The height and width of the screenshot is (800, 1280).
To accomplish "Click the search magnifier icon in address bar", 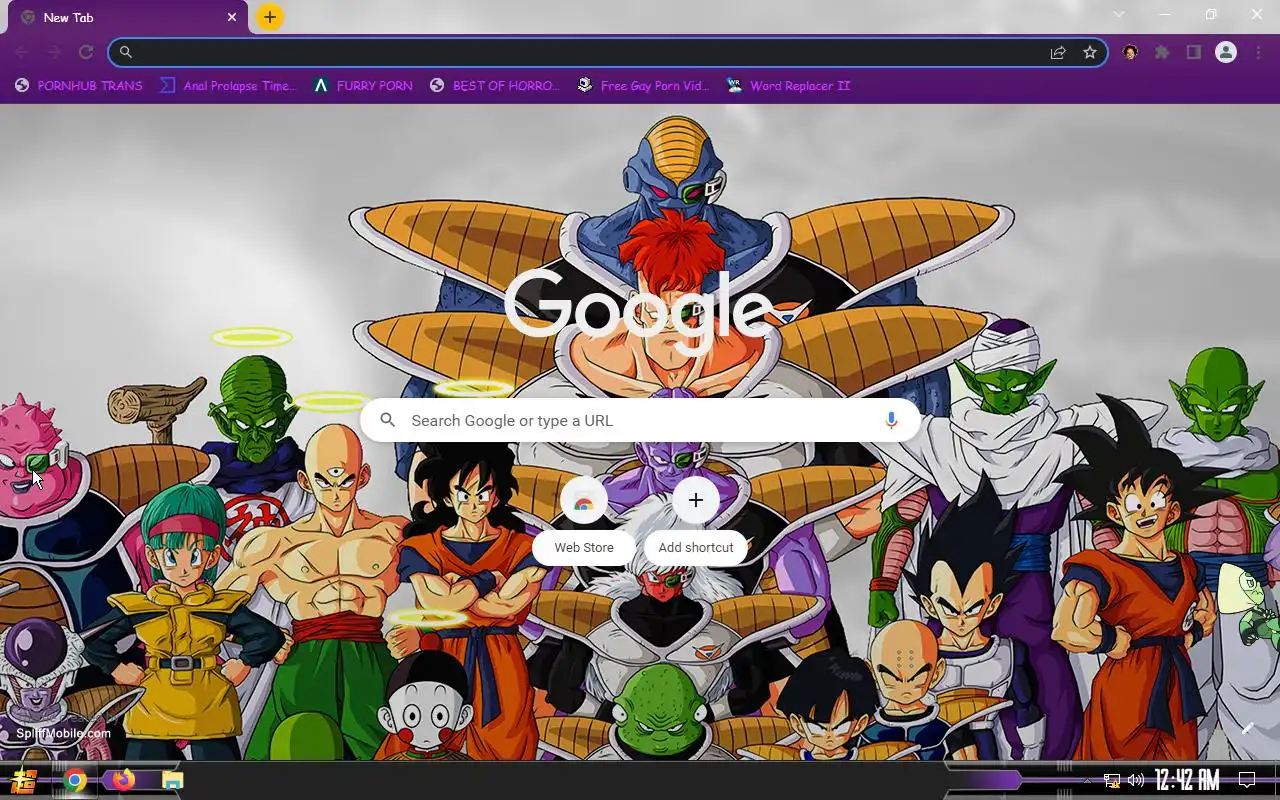I will [126, 52].
